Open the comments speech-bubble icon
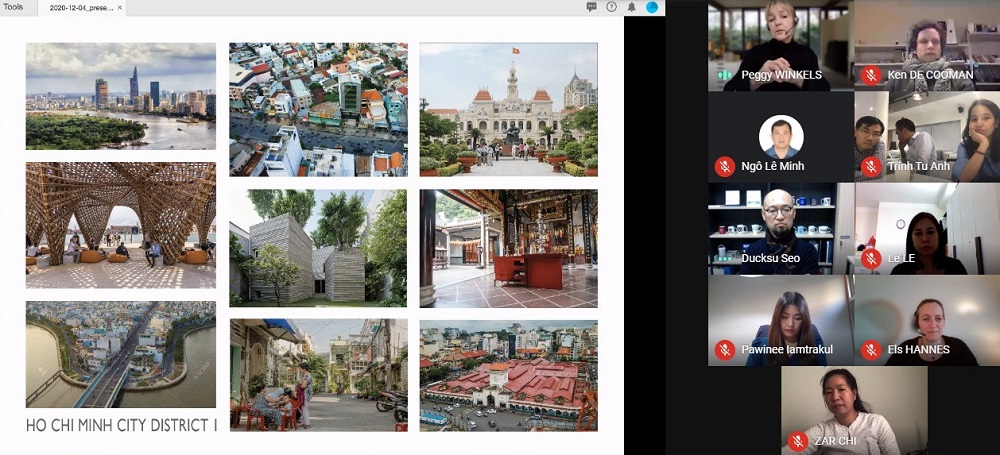This screenshot has width=1000, height=455. click(x=592, y=7)
